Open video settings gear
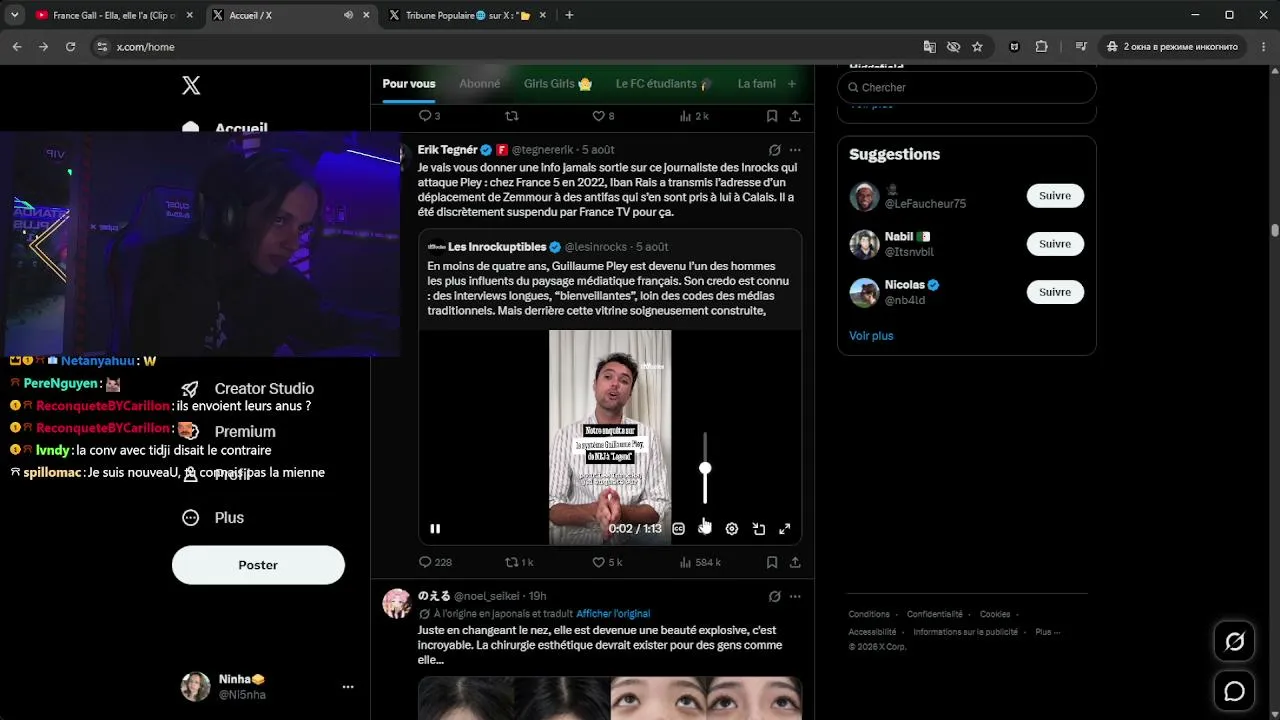Viewport: 1280px width, 720px height. [732, 529]
